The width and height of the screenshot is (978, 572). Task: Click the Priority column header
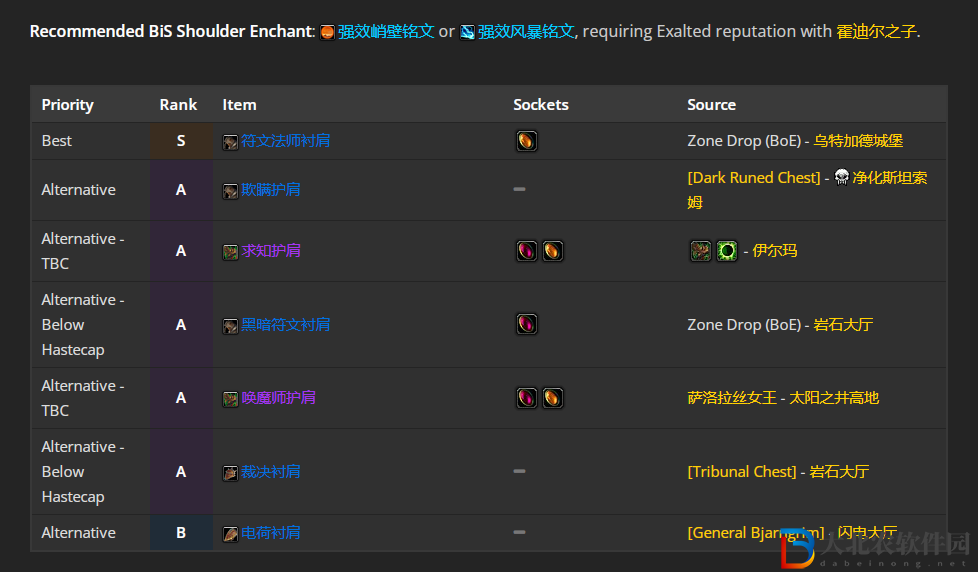pos(67,105)
